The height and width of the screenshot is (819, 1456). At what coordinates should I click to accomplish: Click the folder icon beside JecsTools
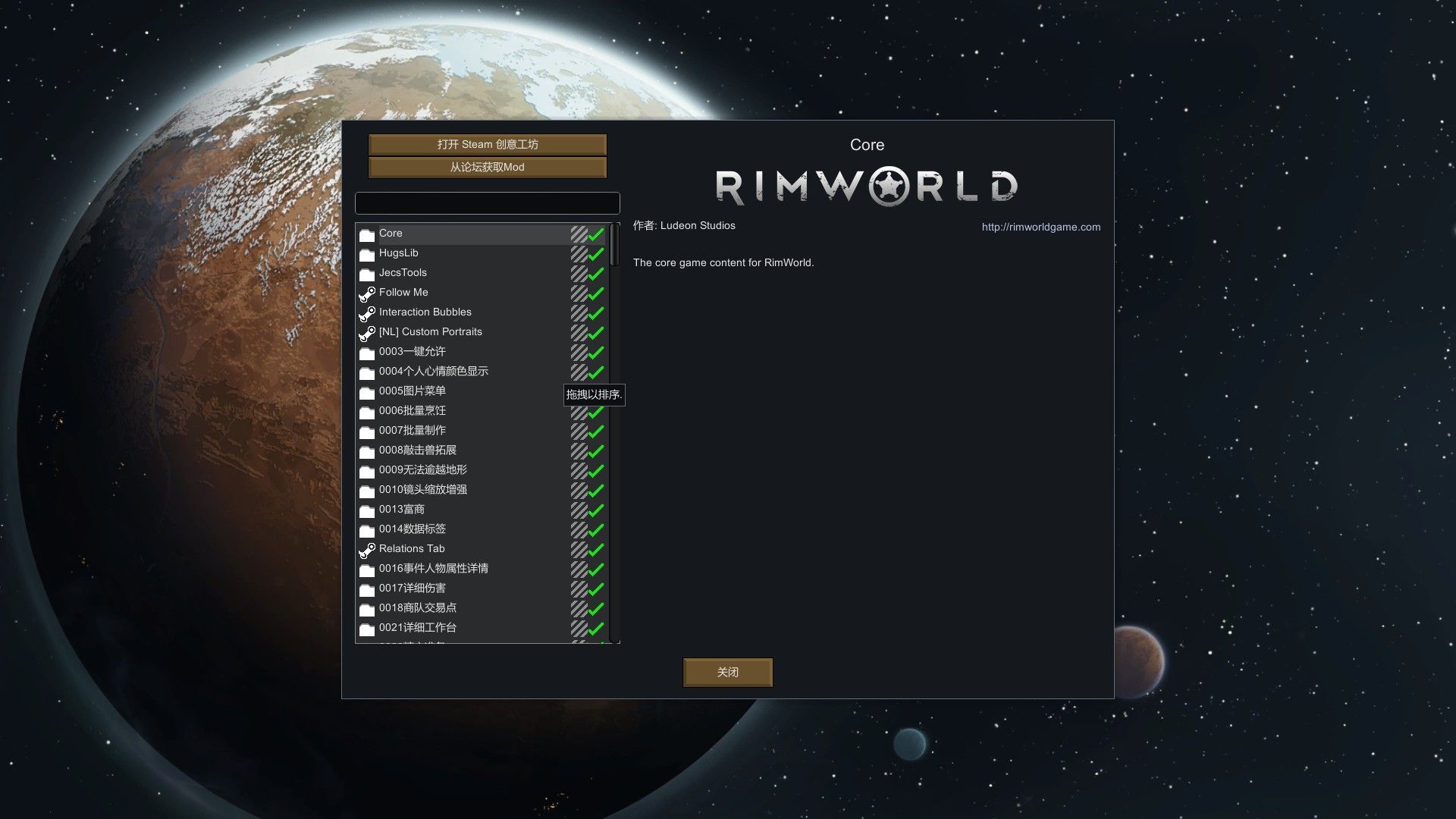pyautogui.click(x=367, y=274)
